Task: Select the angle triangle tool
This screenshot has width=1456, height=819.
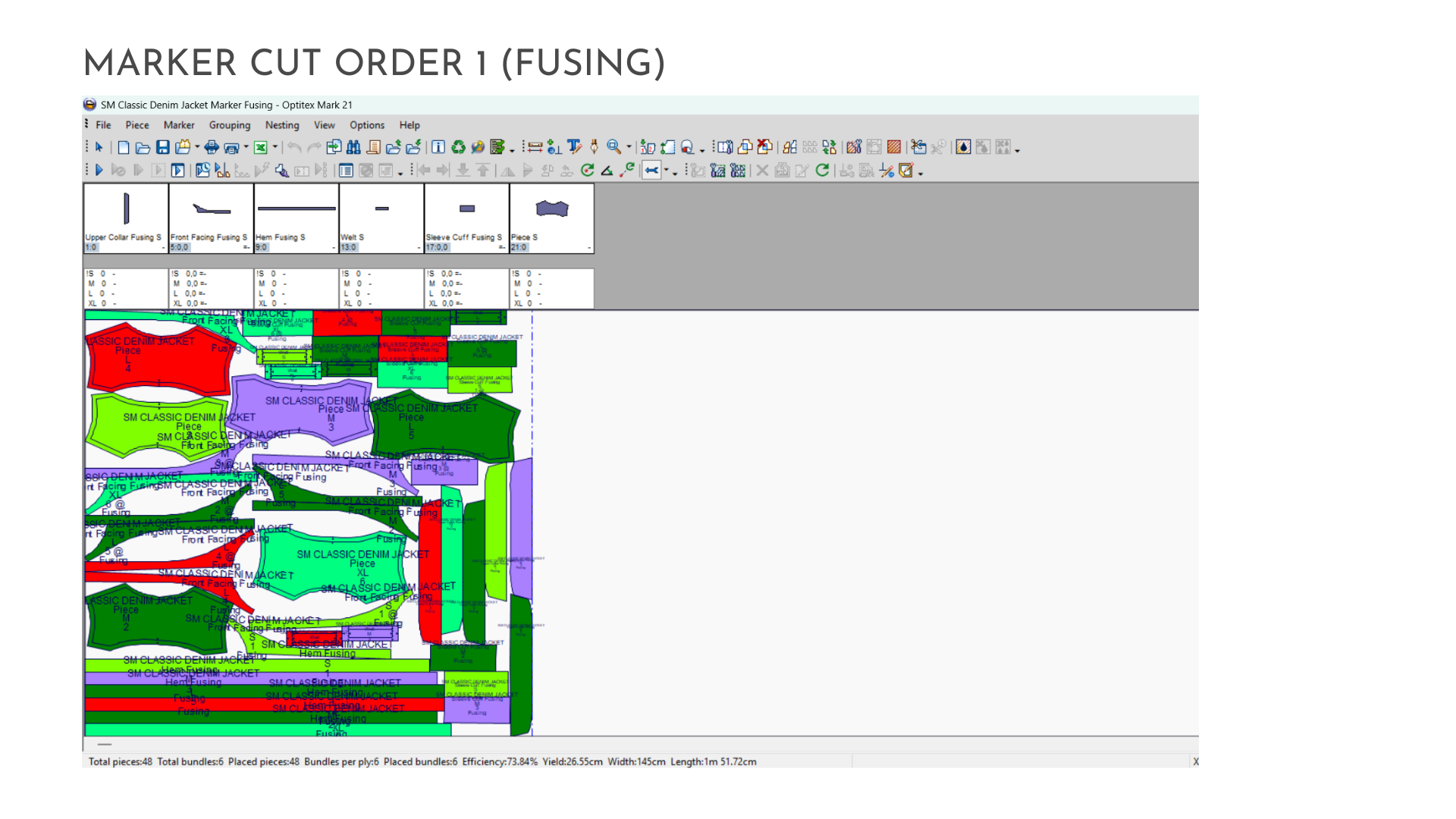Action: point(607,171)
